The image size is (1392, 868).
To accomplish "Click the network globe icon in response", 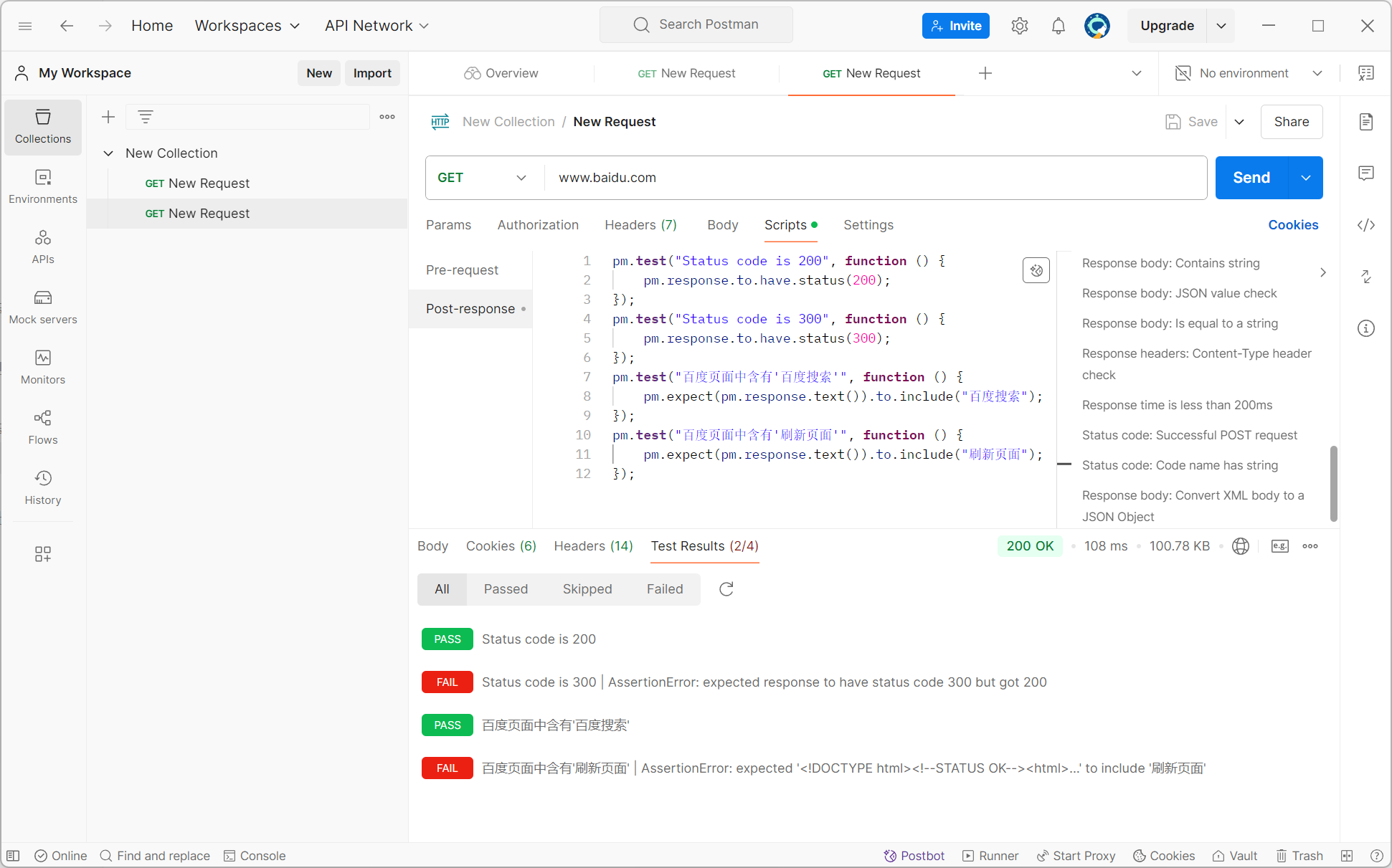I will pyautogui.click(x=1241, y=546).
